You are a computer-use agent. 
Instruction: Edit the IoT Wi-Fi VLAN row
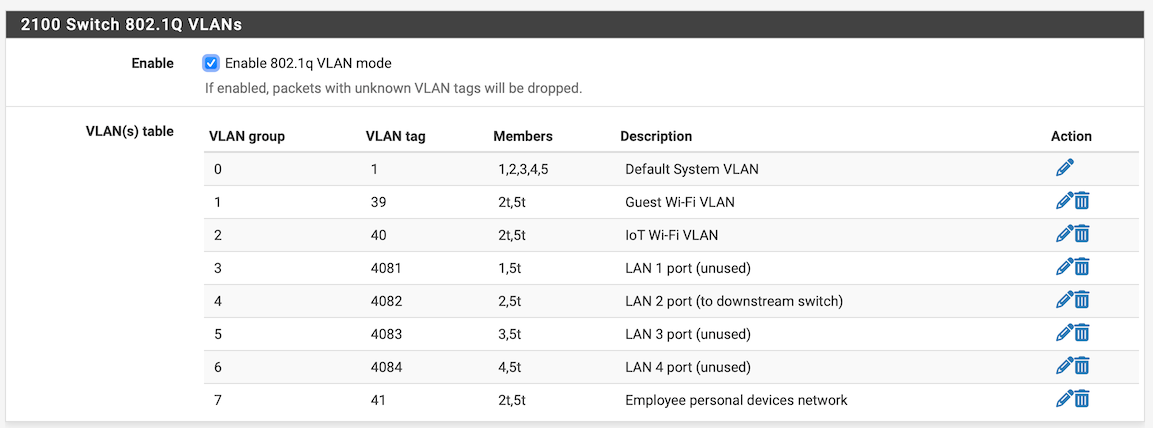point(1064,234)
